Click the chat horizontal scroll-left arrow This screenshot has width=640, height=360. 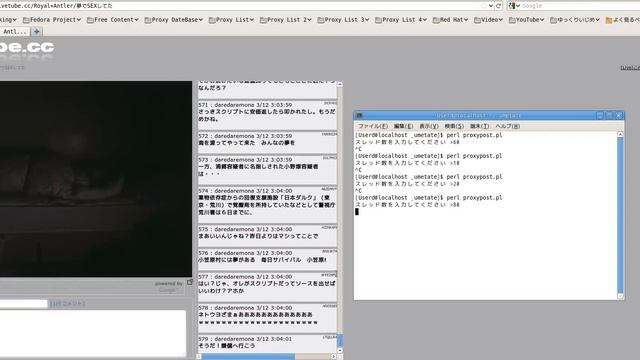coord(199,357)
